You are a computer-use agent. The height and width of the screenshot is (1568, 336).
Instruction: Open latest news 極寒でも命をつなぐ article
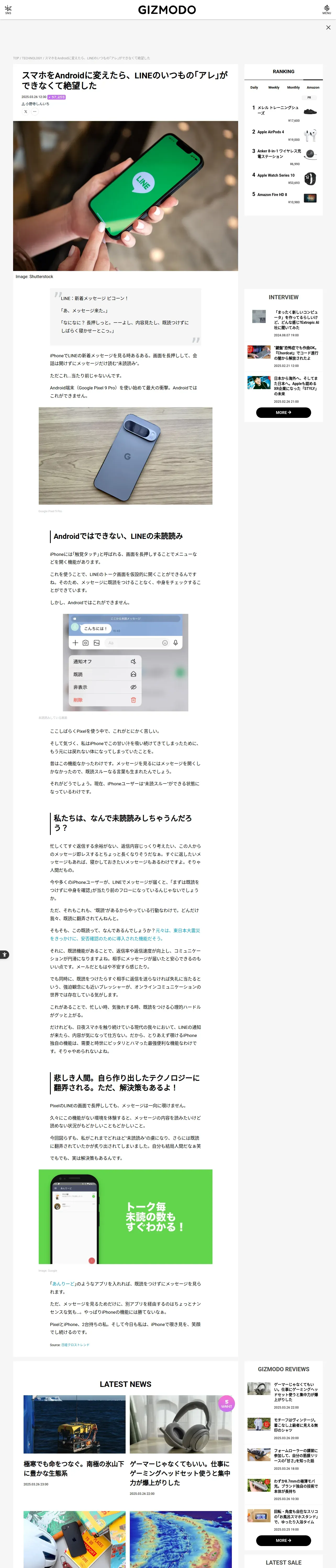tap(74, 1469)
